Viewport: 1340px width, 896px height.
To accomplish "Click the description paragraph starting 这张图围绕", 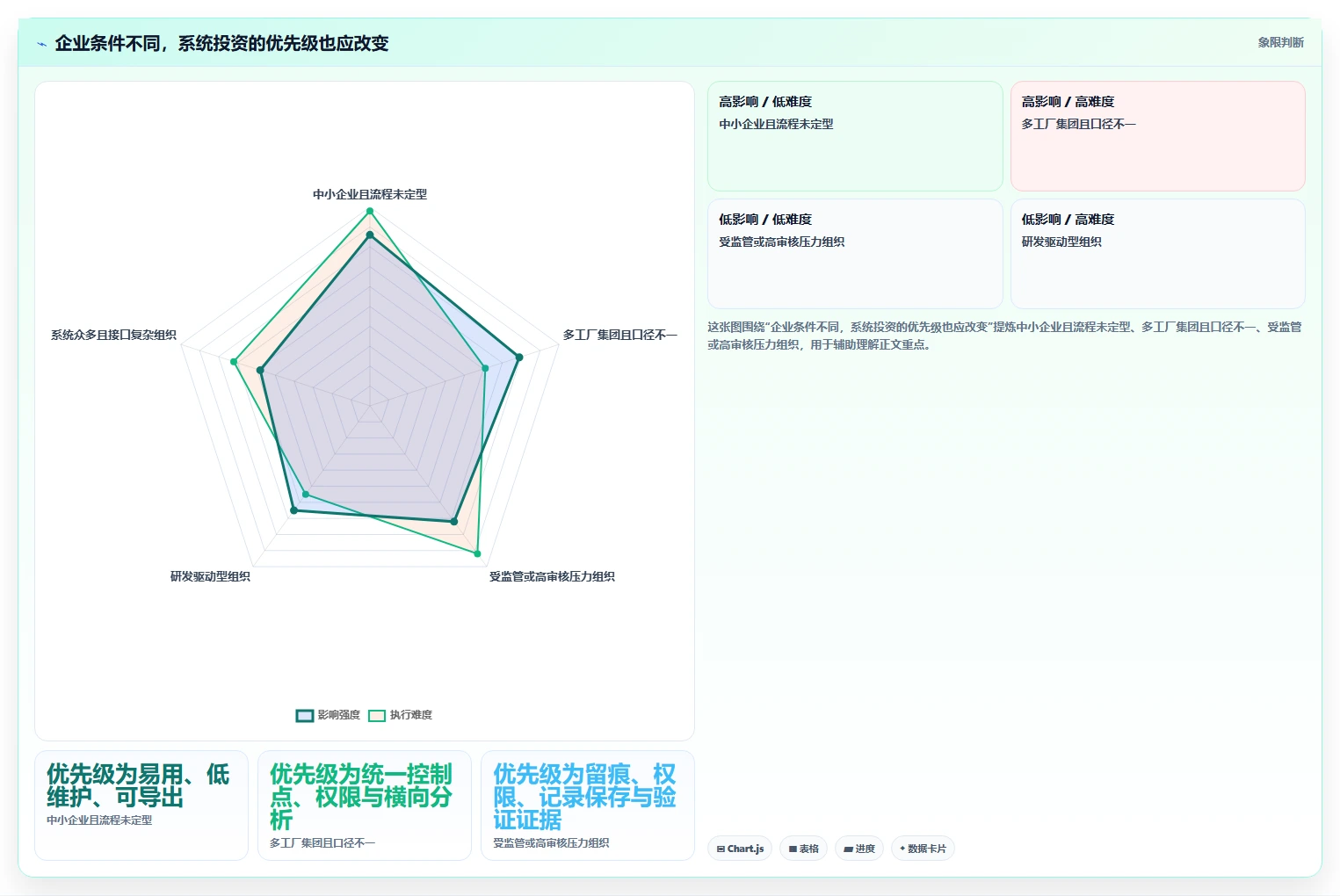I will point(1005,336).
